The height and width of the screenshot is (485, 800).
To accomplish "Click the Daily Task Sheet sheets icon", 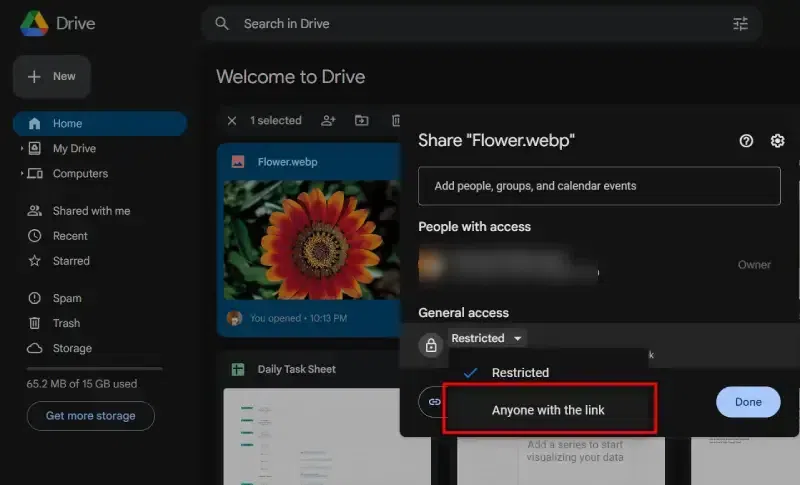I will point(238,369).
